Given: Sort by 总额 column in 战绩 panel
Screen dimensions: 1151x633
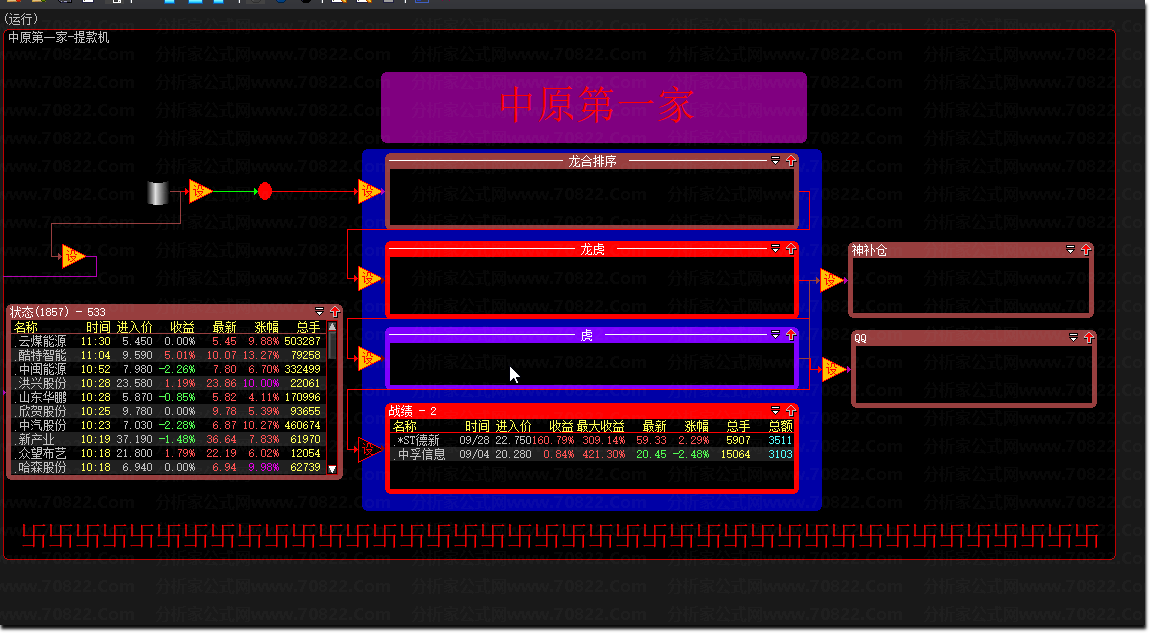Looking at the screenshot, I should 780,427.
